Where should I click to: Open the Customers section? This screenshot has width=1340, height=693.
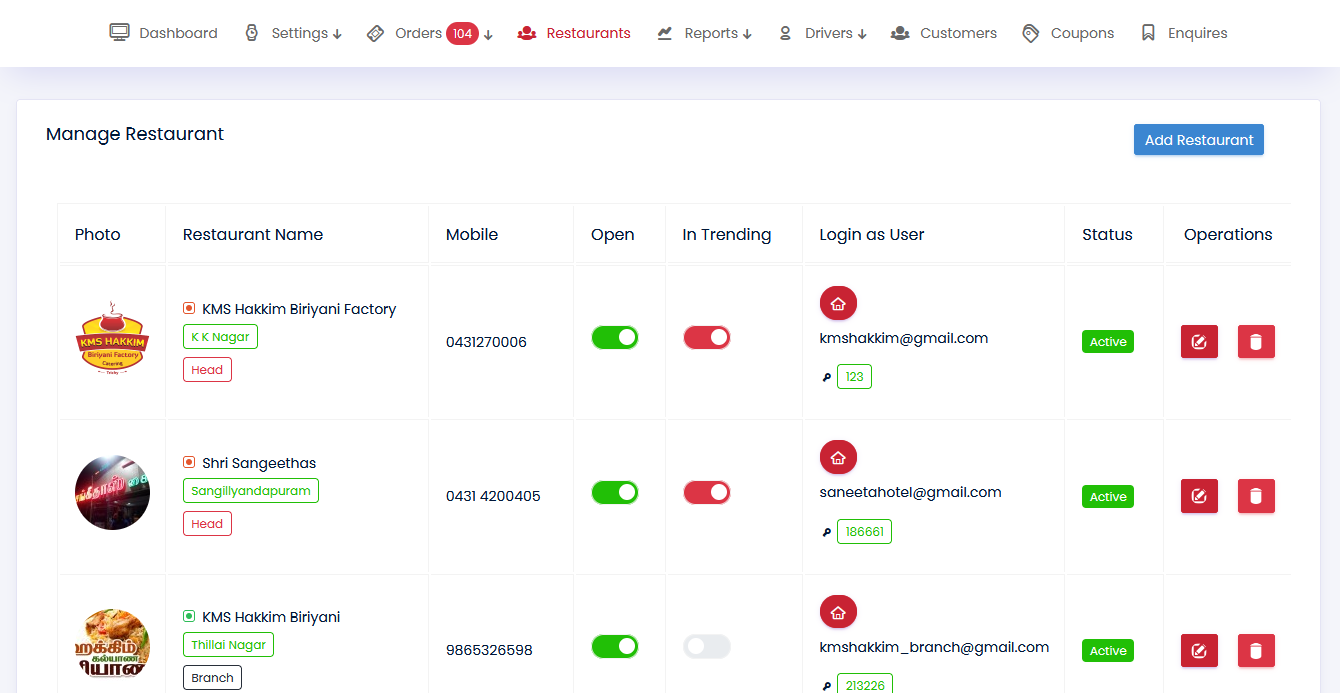(944, 33)
